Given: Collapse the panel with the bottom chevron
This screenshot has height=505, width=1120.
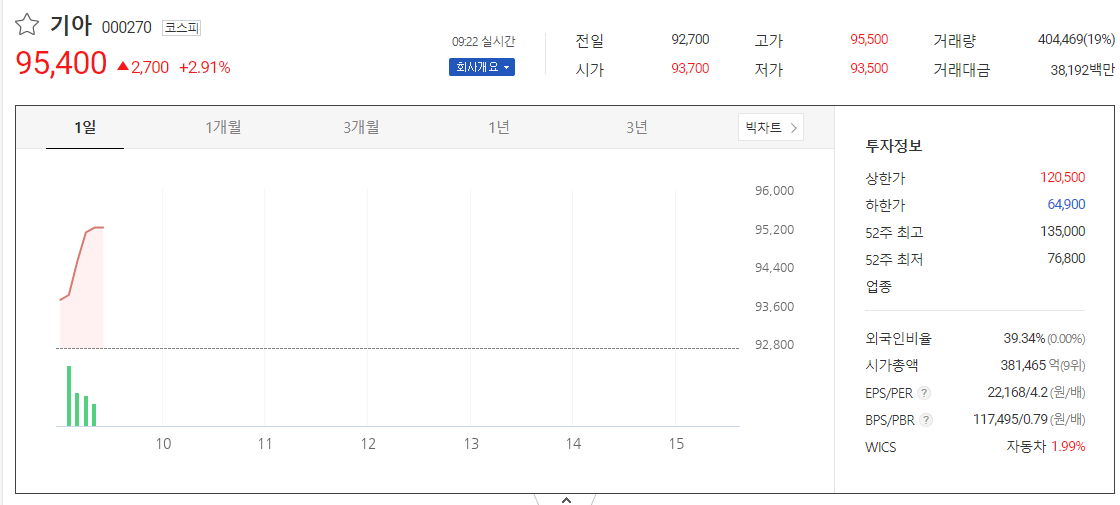Looking at the screenshot, I should coord(566,499).
